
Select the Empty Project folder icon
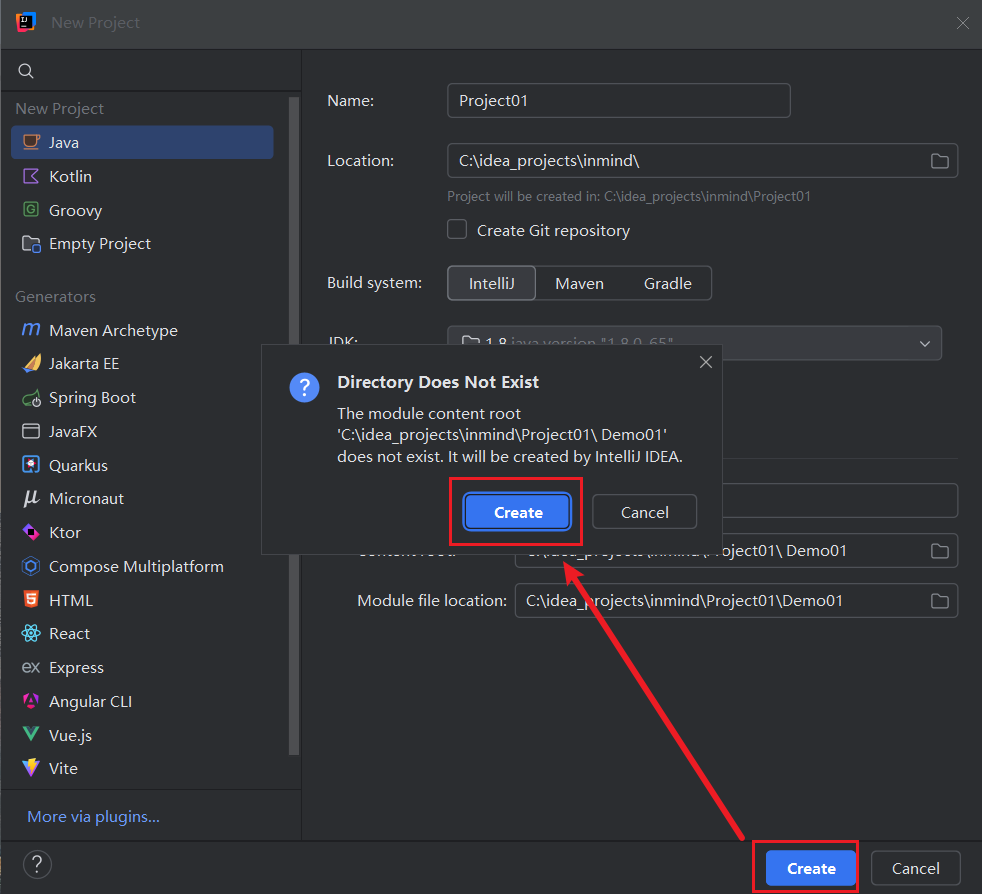(x=31, y=244)
